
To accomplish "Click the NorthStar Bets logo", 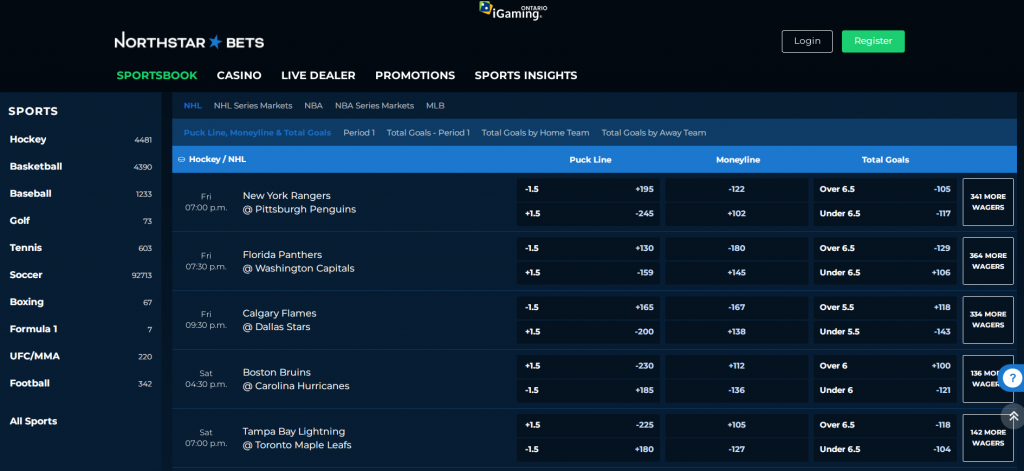I will click(x=189, y=42).
